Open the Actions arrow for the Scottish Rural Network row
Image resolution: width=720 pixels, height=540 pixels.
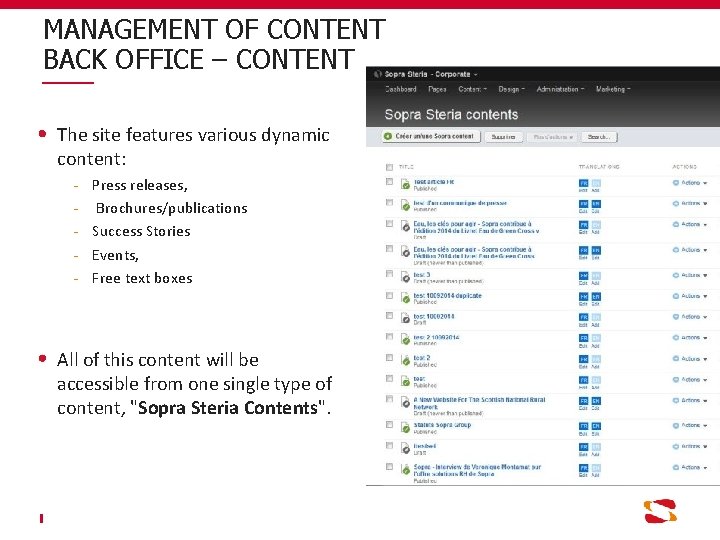[705, 401]
